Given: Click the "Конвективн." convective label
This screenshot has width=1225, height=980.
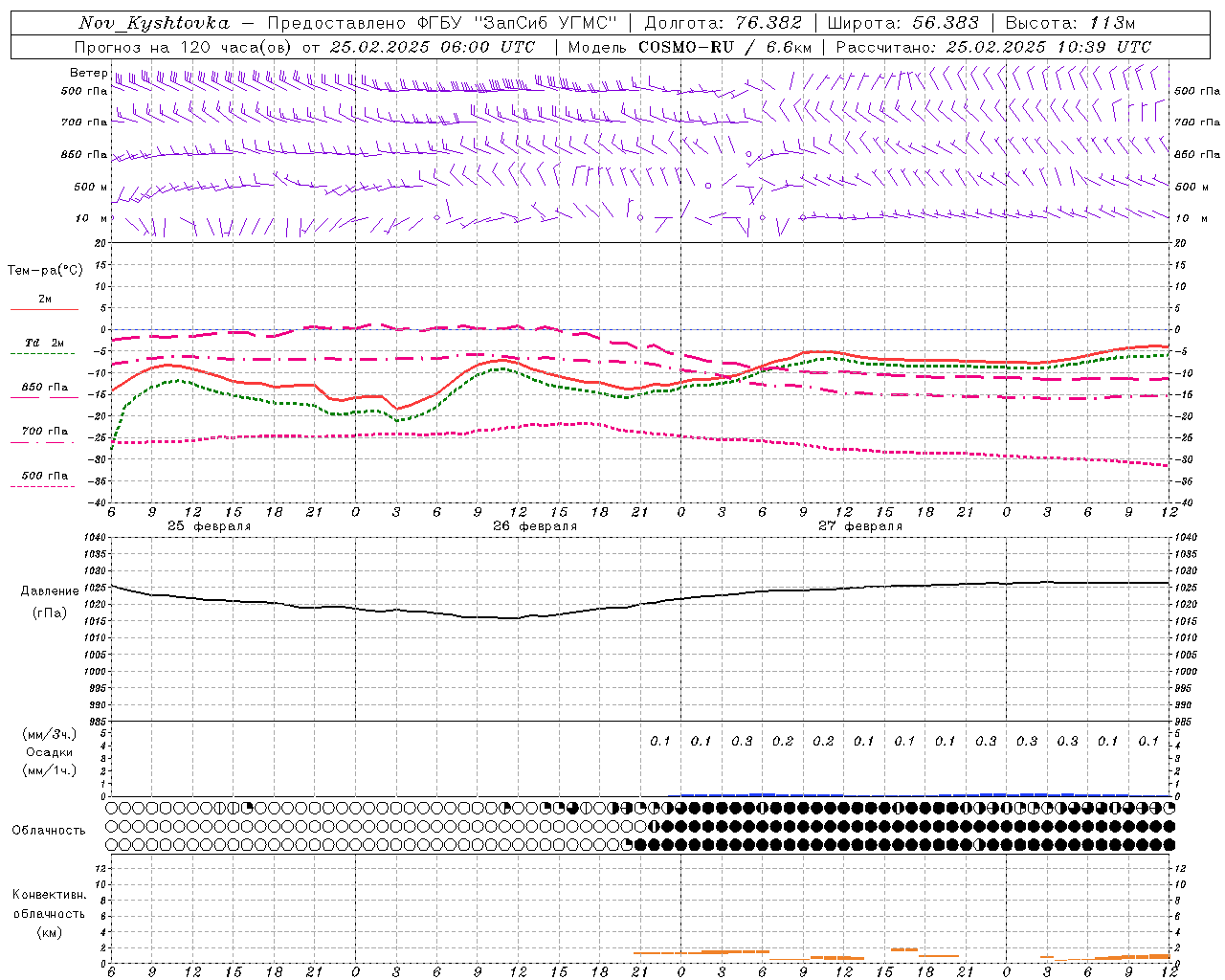Looking at the screenshot, I should click(x=49, y=895).
